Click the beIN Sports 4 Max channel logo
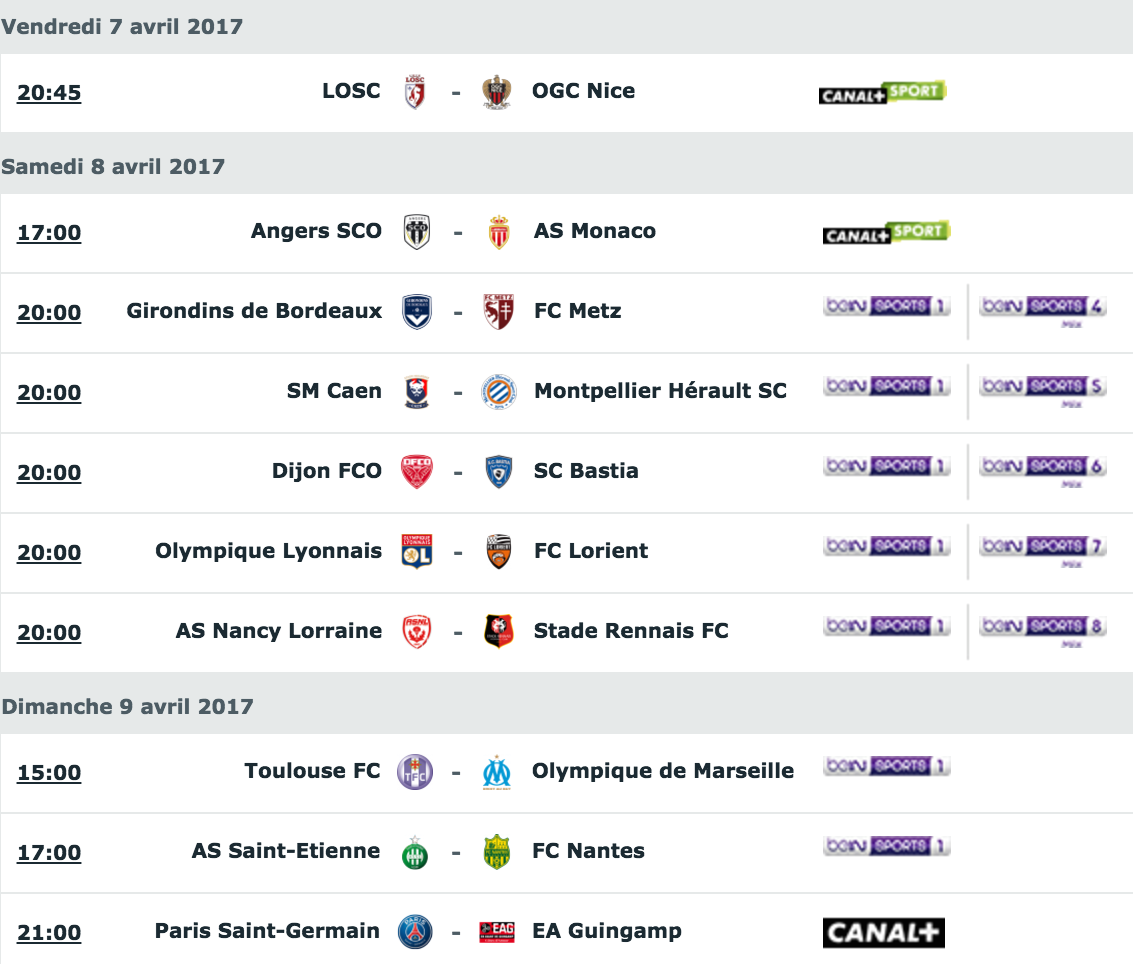This screenshot has width=1133, height=964. [1043, 311]
